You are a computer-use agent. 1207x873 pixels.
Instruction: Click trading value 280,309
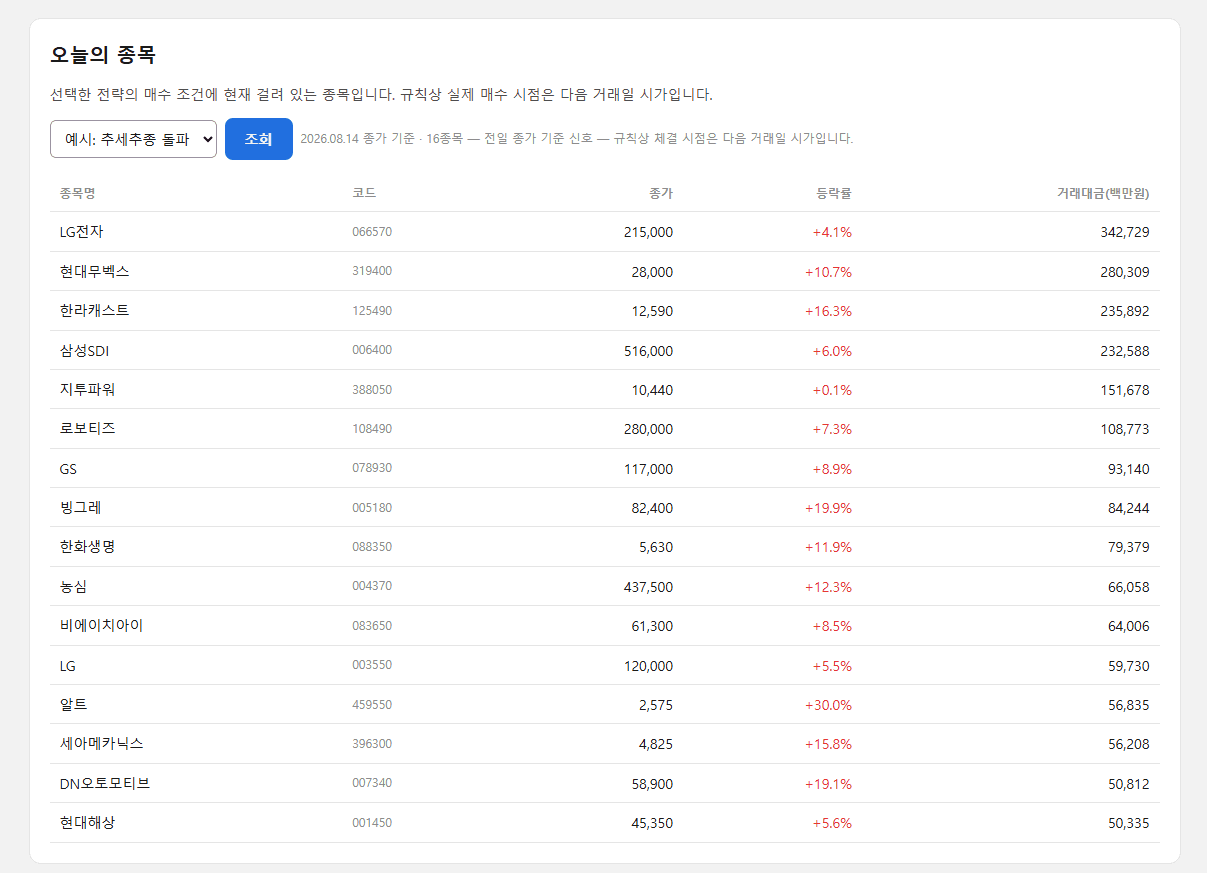click(x=1124, y=271)
